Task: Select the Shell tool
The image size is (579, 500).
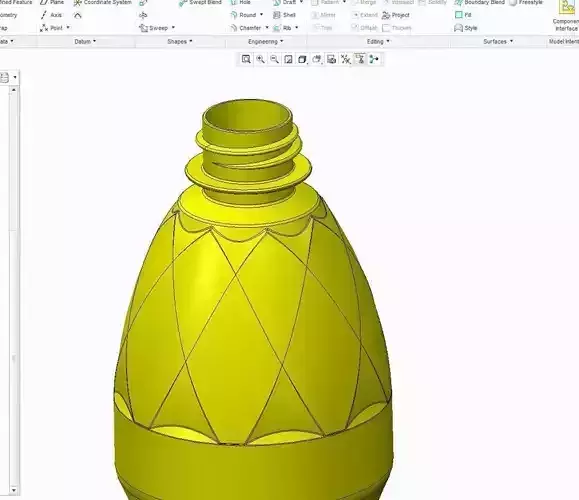Action: click(284, 15)
